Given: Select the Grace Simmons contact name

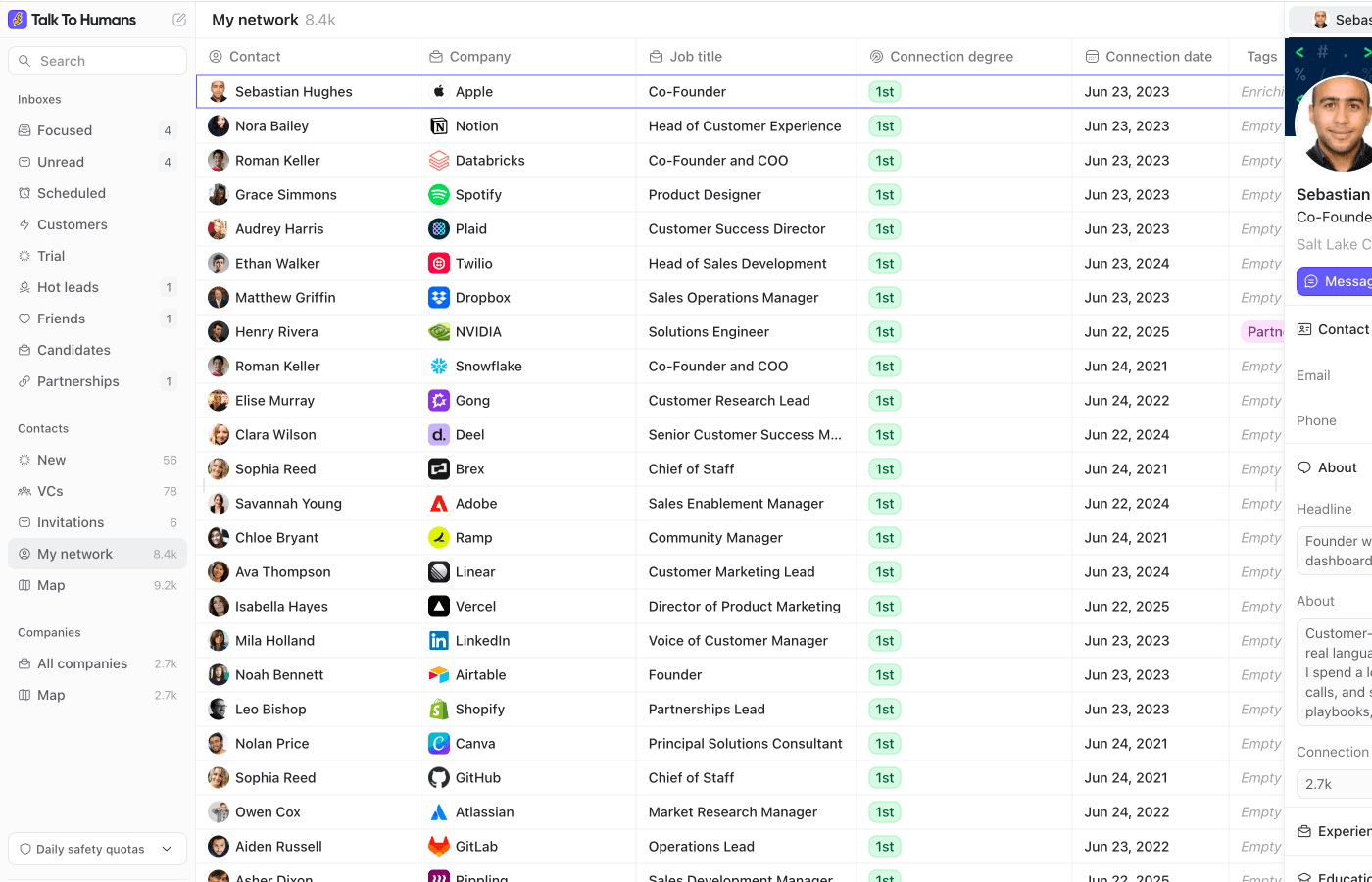Looking at the screenshot, I should (286, 195).
